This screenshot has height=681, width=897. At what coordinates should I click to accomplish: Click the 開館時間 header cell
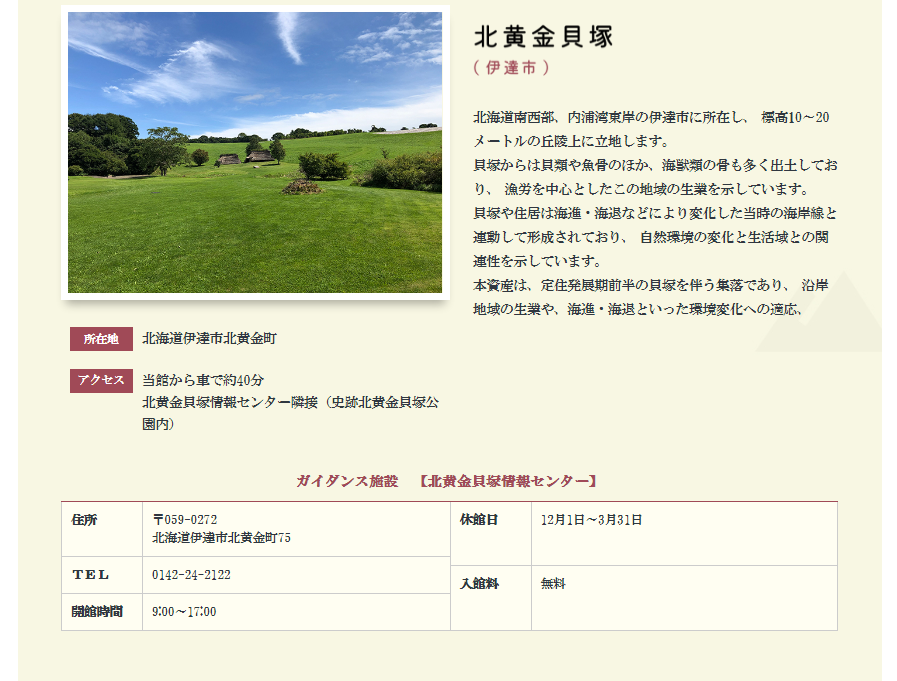point(102,612)
